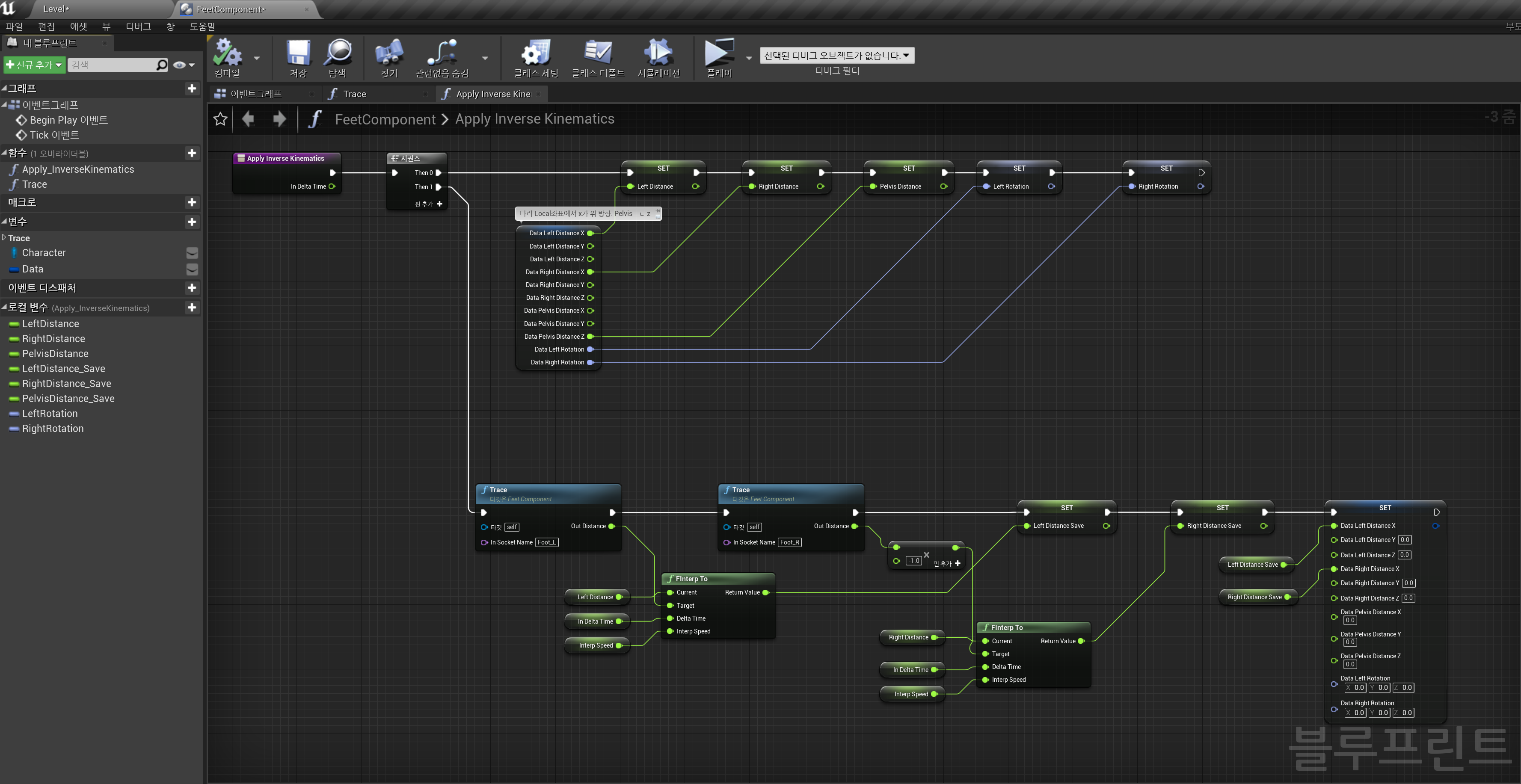This screenshot has height=784, width=1521.
Task: Open Class Settings (클래스 세팅) icon
Action: tap(536, 53)
